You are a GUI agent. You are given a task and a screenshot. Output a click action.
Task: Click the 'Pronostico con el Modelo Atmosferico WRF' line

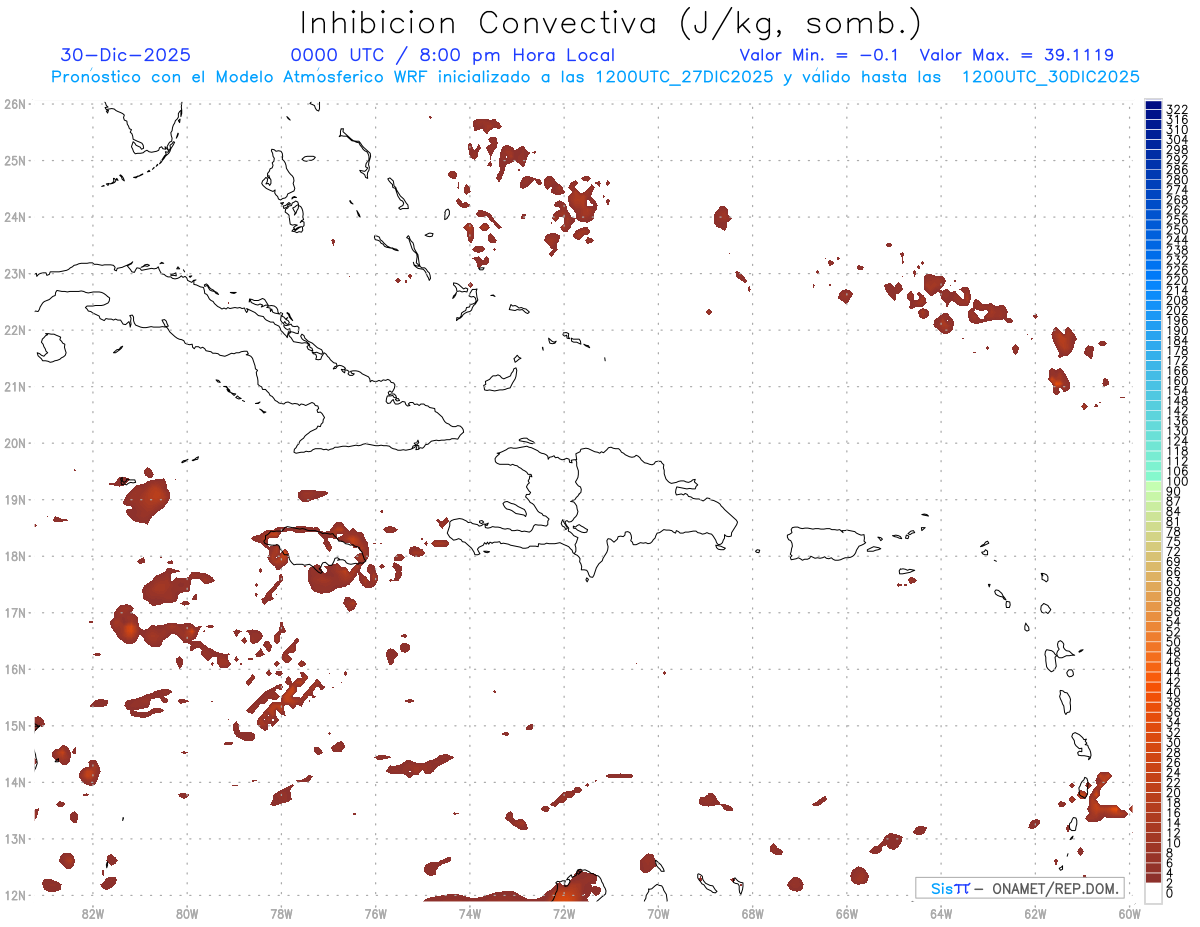click(595, 77)
